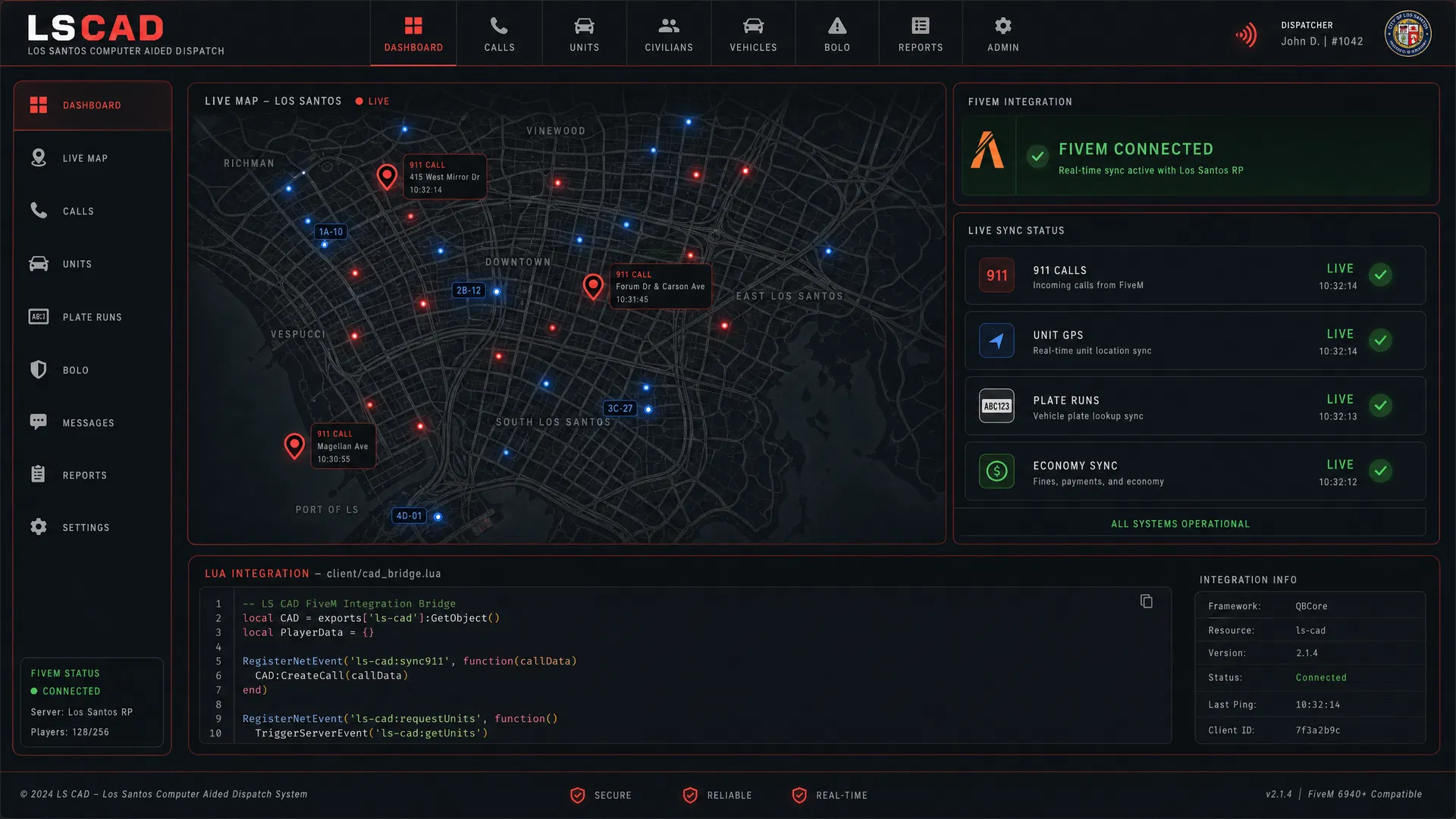This screenshot has height=819, width=1456.
Task: Open Vehicles car icon in top navigation
Action: pyautogui.click(x=753, y=26)
